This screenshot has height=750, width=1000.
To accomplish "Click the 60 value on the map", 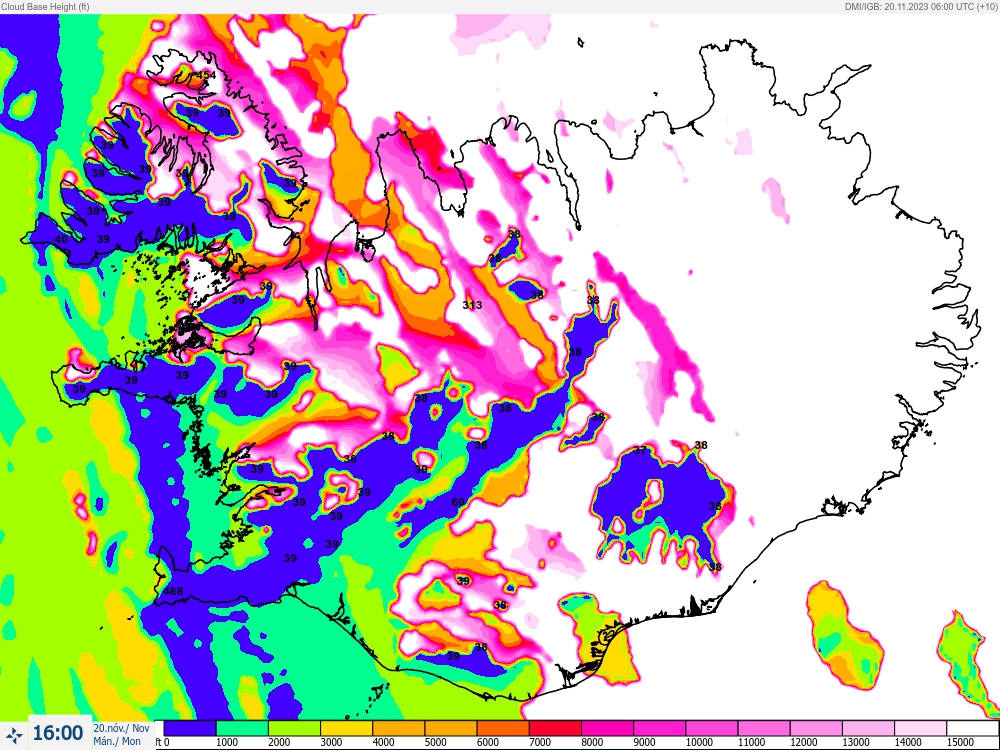I will coord(458,502).
